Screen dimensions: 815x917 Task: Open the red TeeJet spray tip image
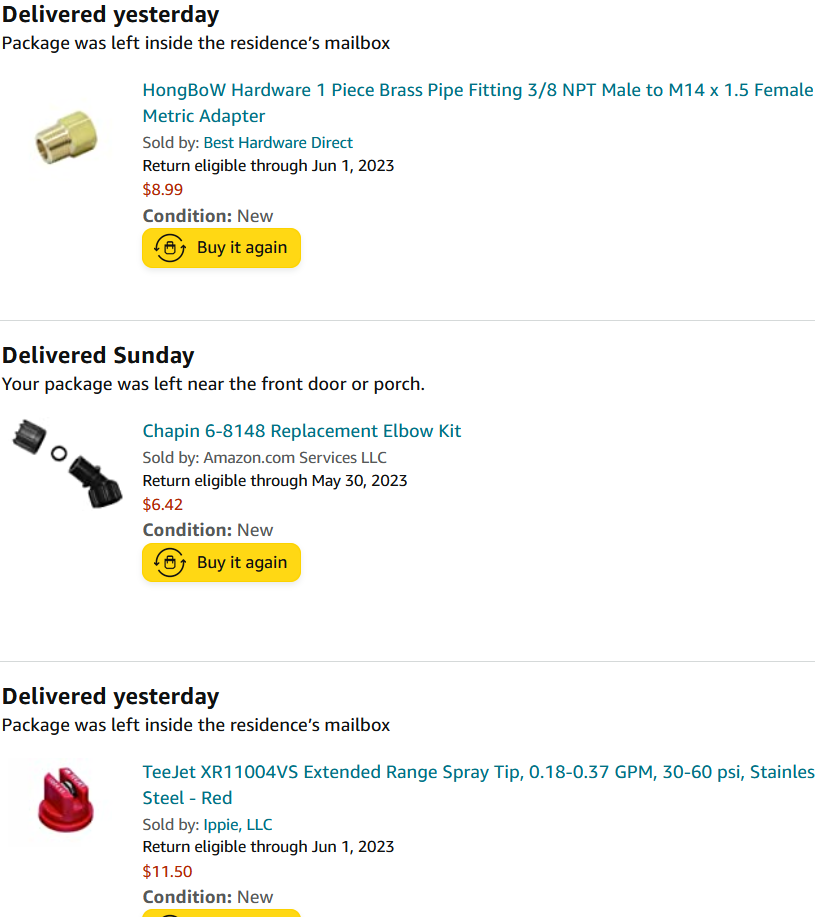click(65, 799)
